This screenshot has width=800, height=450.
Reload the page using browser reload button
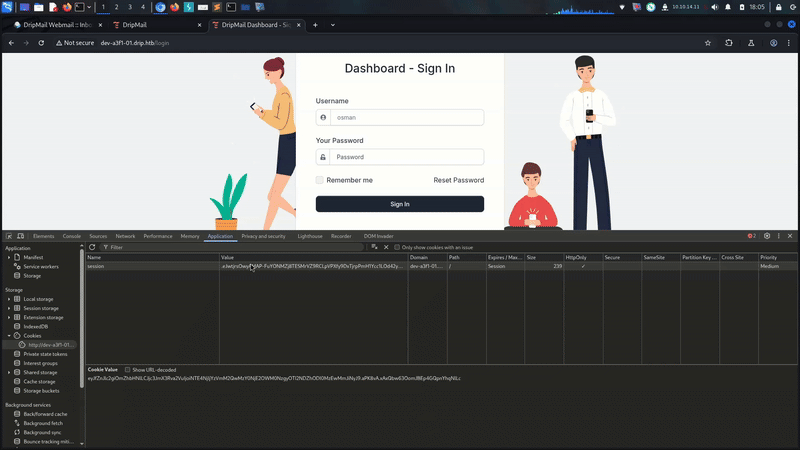(x=41, y=43)
